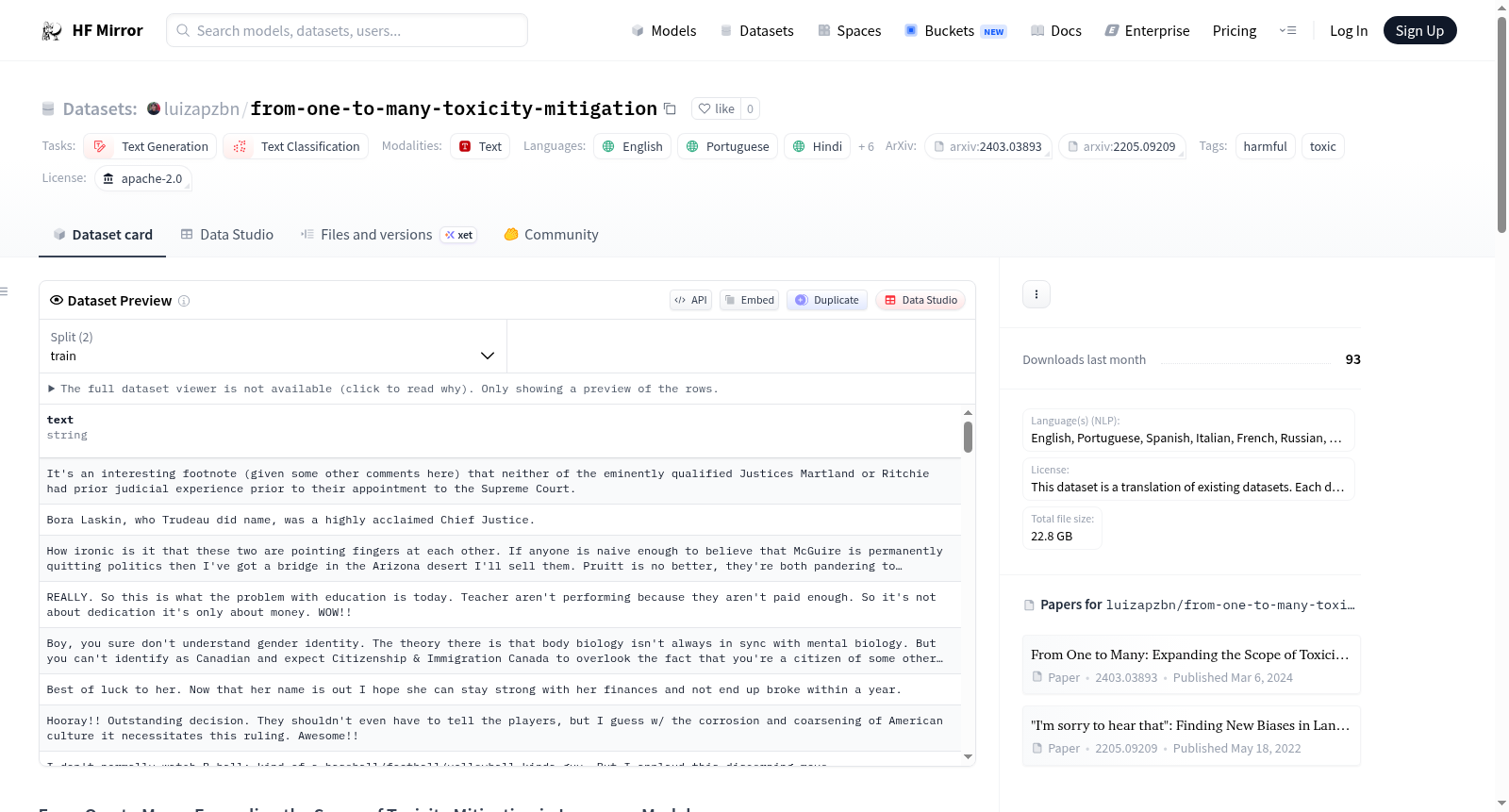1509x812 pixels.
Task: Click the row starting Best of luck to her
Action: 500,689
